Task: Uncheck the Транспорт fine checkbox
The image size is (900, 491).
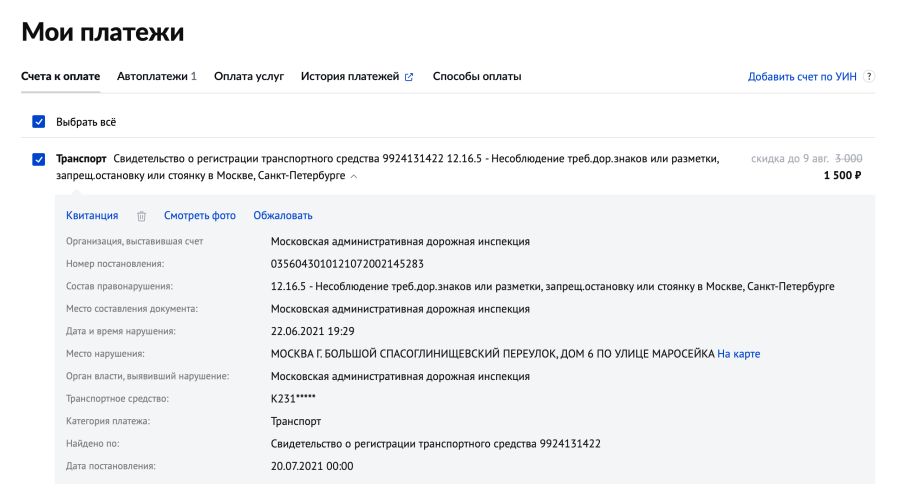Action: tap(39, 159)
